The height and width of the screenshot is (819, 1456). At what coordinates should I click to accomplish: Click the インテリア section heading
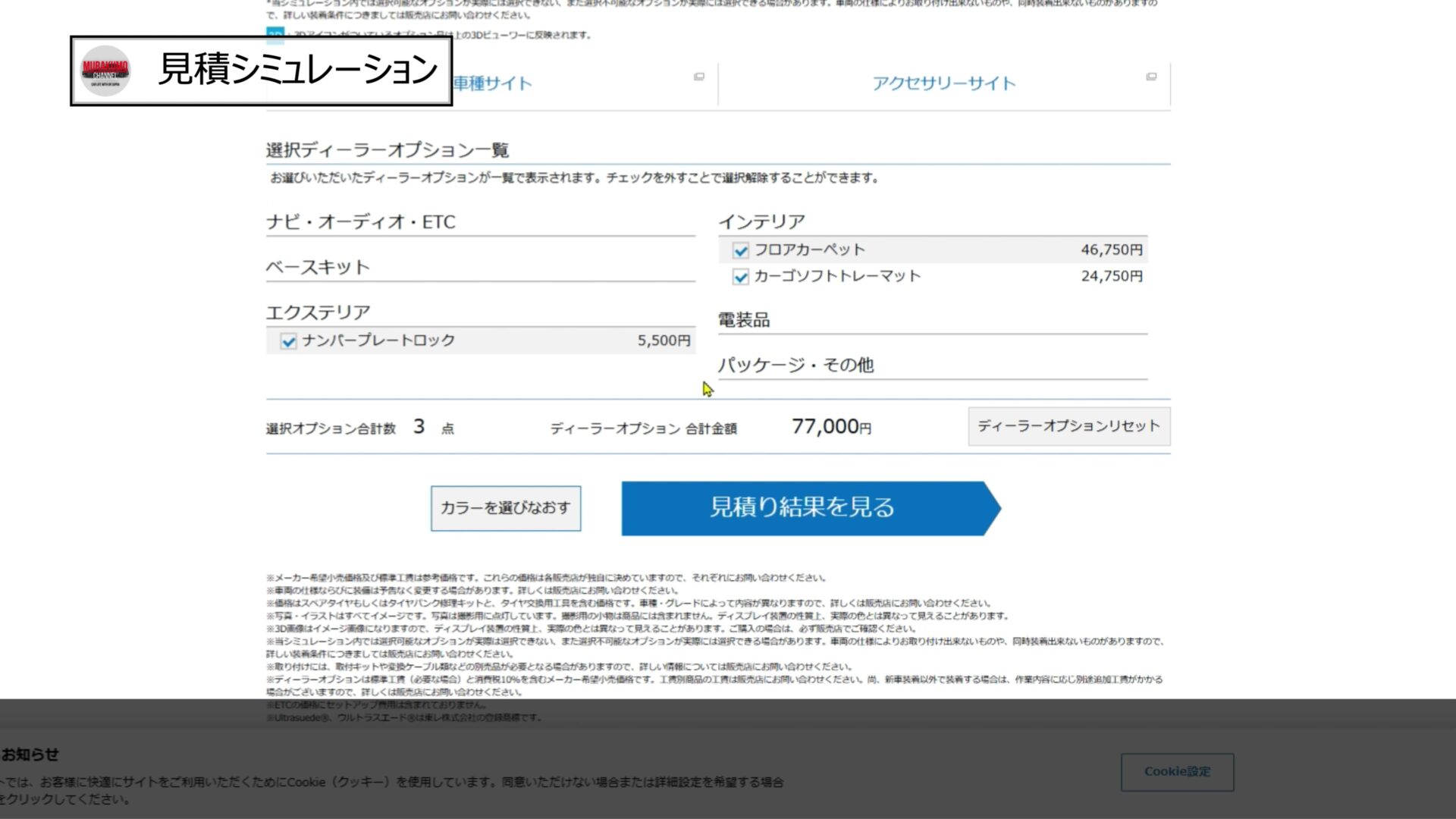tap(761, 222)
